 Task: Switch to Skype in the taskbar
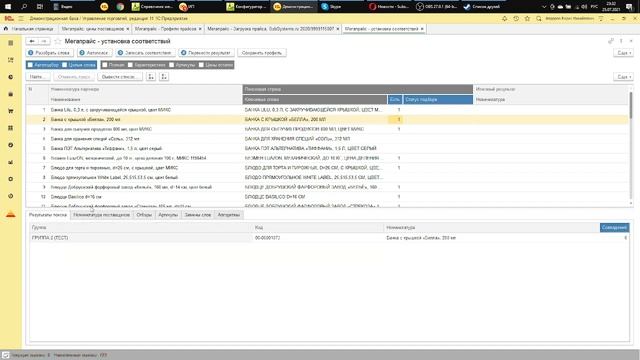click(331, 7)
